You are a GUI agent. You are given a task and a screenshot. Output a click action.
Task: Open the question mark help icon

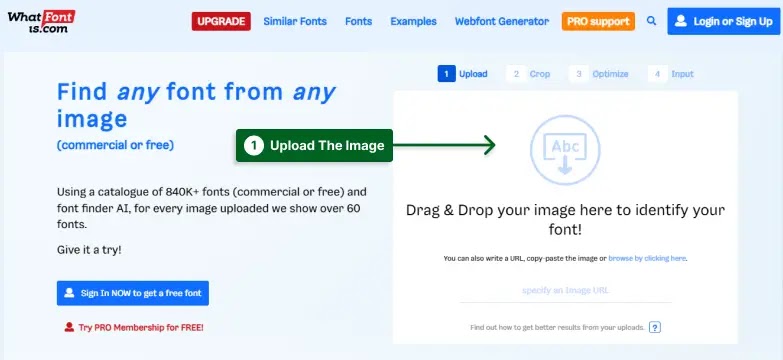pyautogui.click(x=655, y=328)
